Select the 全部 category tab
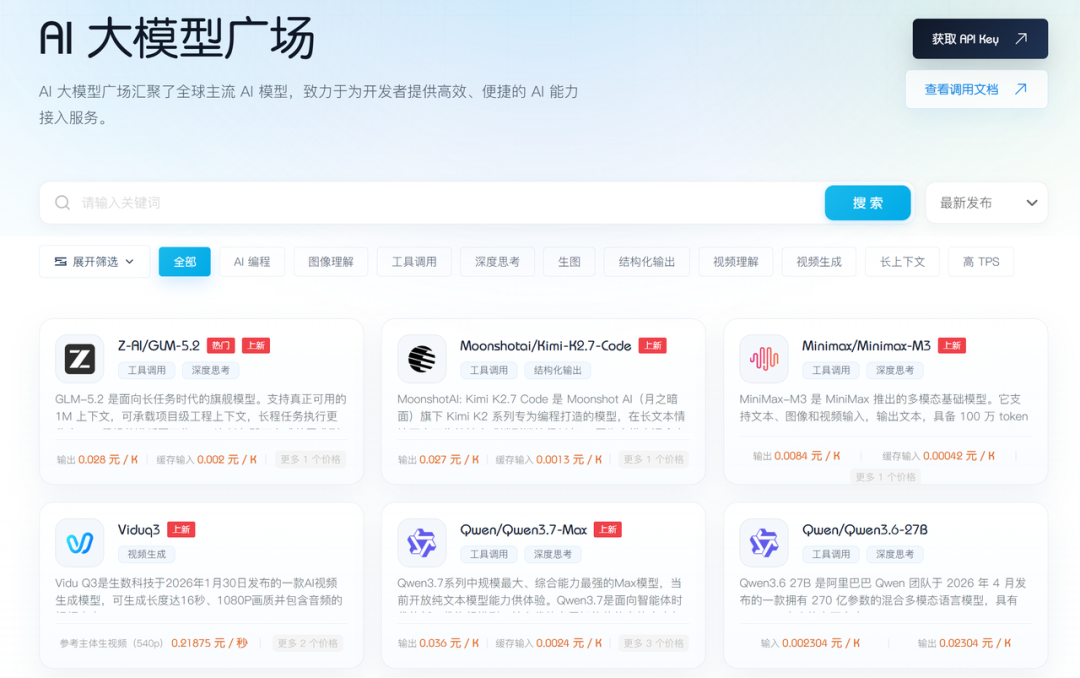 point(185,262)
